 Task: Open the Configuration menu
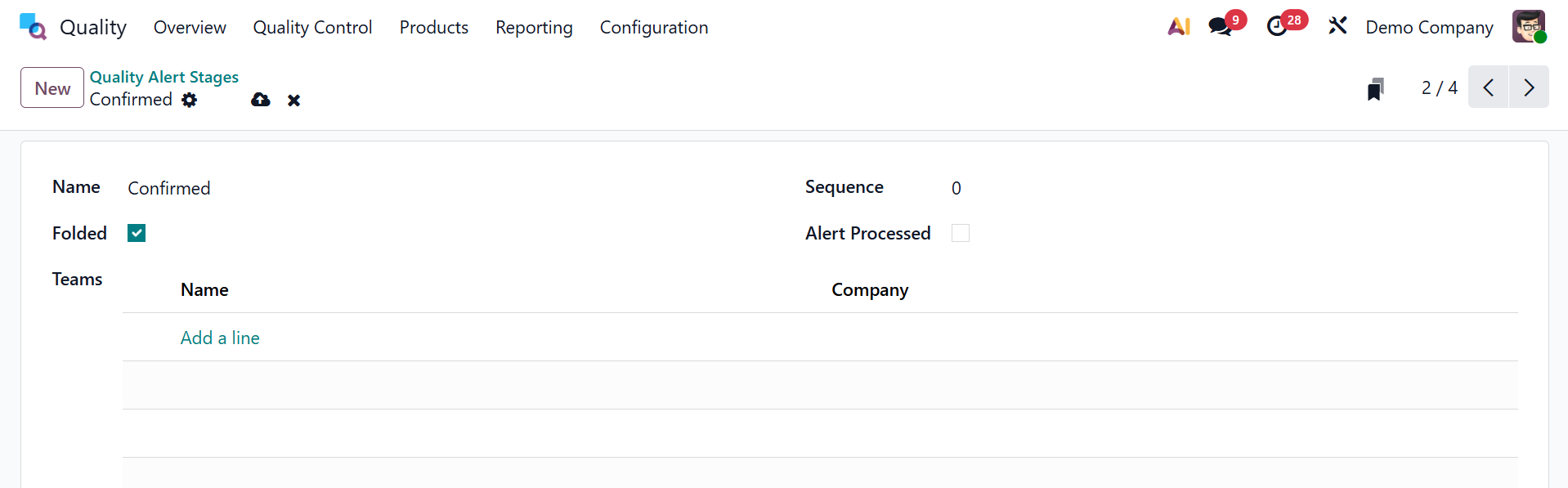[x=654, y=27]
